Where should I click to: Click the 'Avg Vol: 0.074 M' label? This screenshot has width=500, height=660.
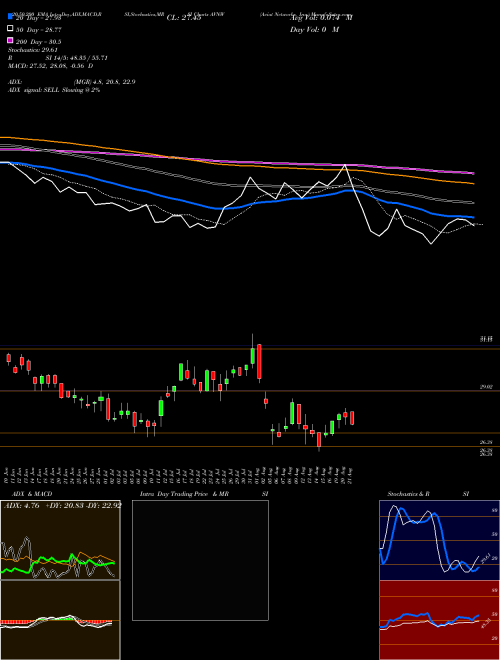(x=321, y=18)
